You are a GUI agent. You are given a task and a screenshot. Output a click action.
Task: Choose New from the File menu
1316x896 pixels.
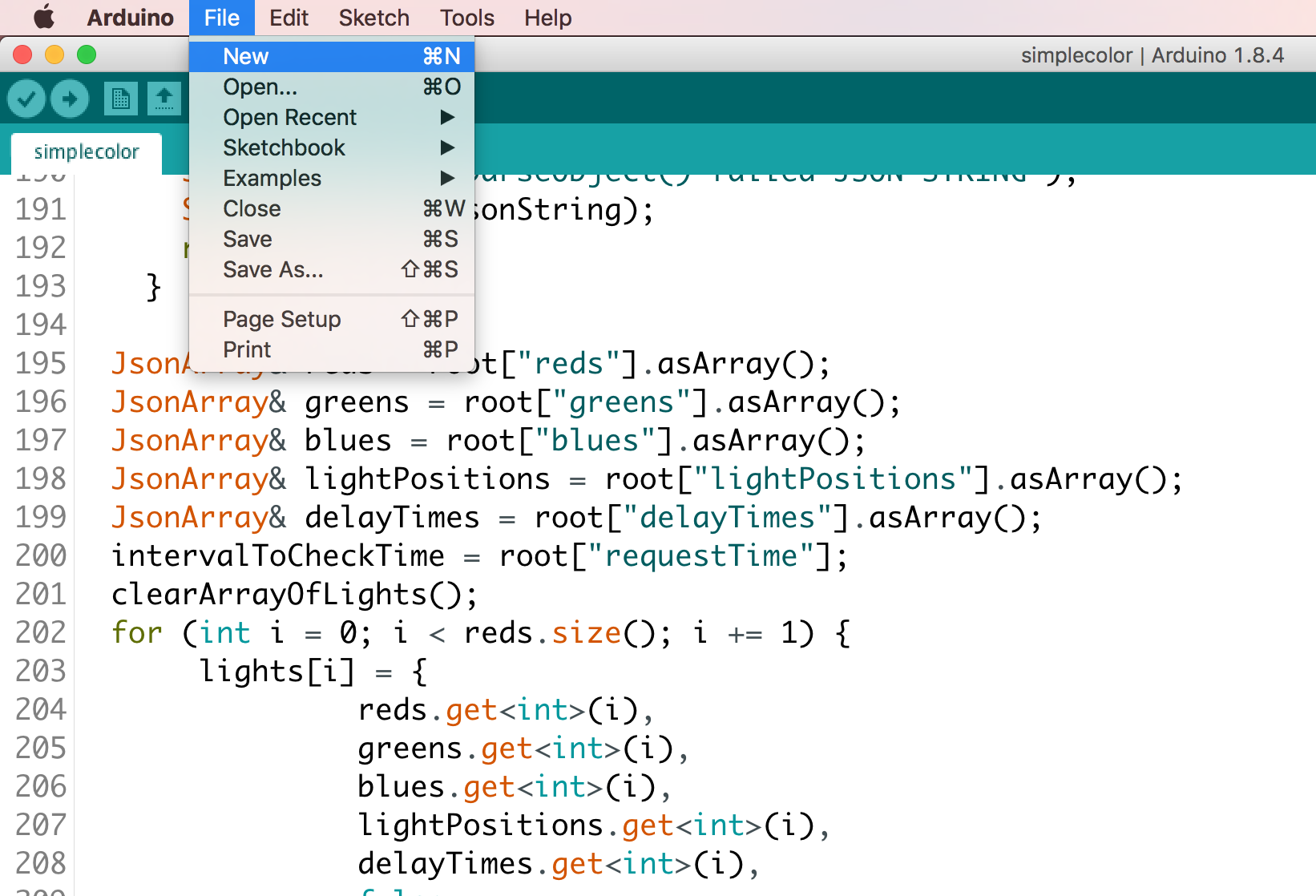(332, 56)
